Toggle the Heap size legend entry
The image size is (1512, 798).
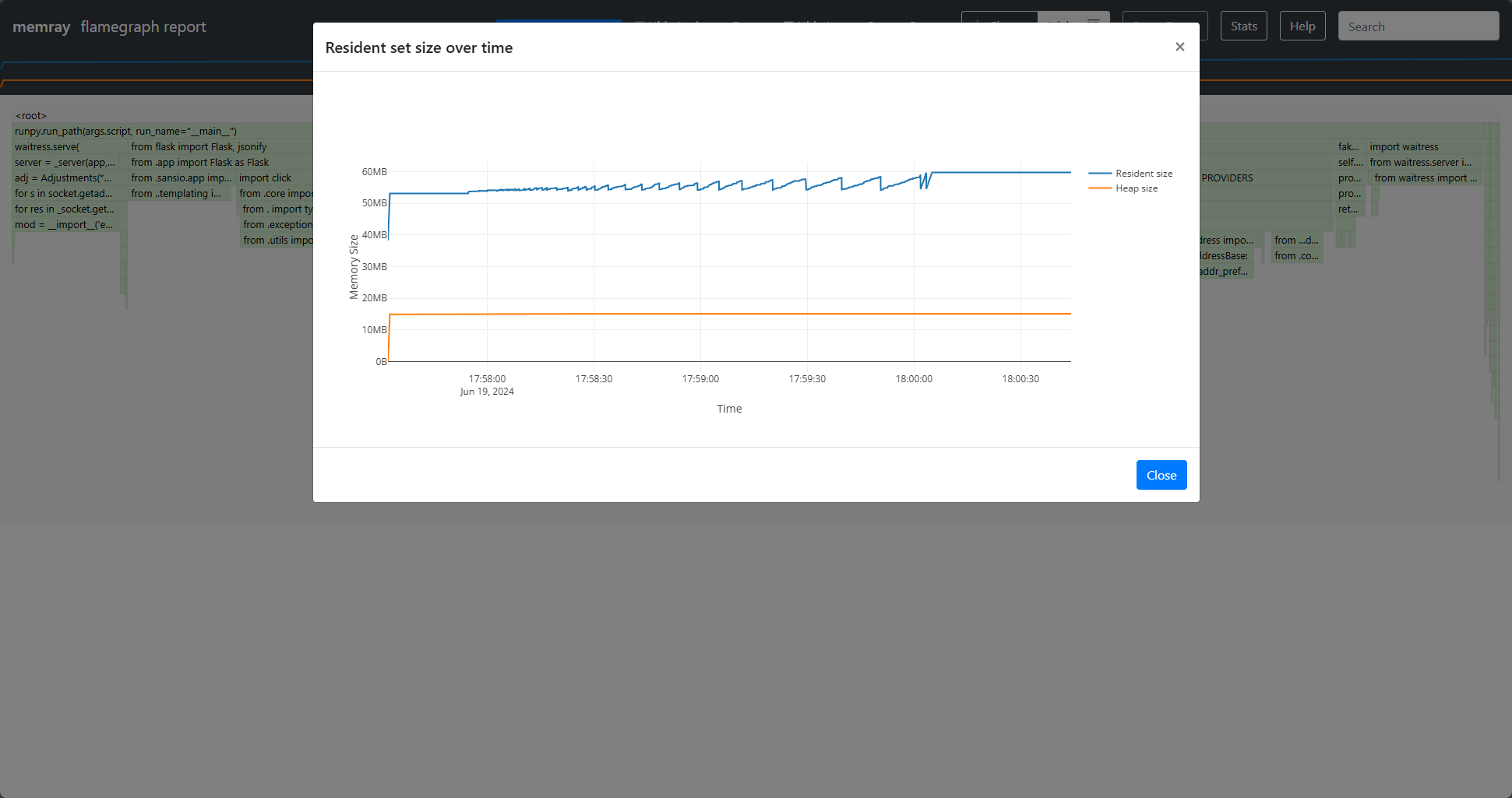click(x=1123, y=188)
